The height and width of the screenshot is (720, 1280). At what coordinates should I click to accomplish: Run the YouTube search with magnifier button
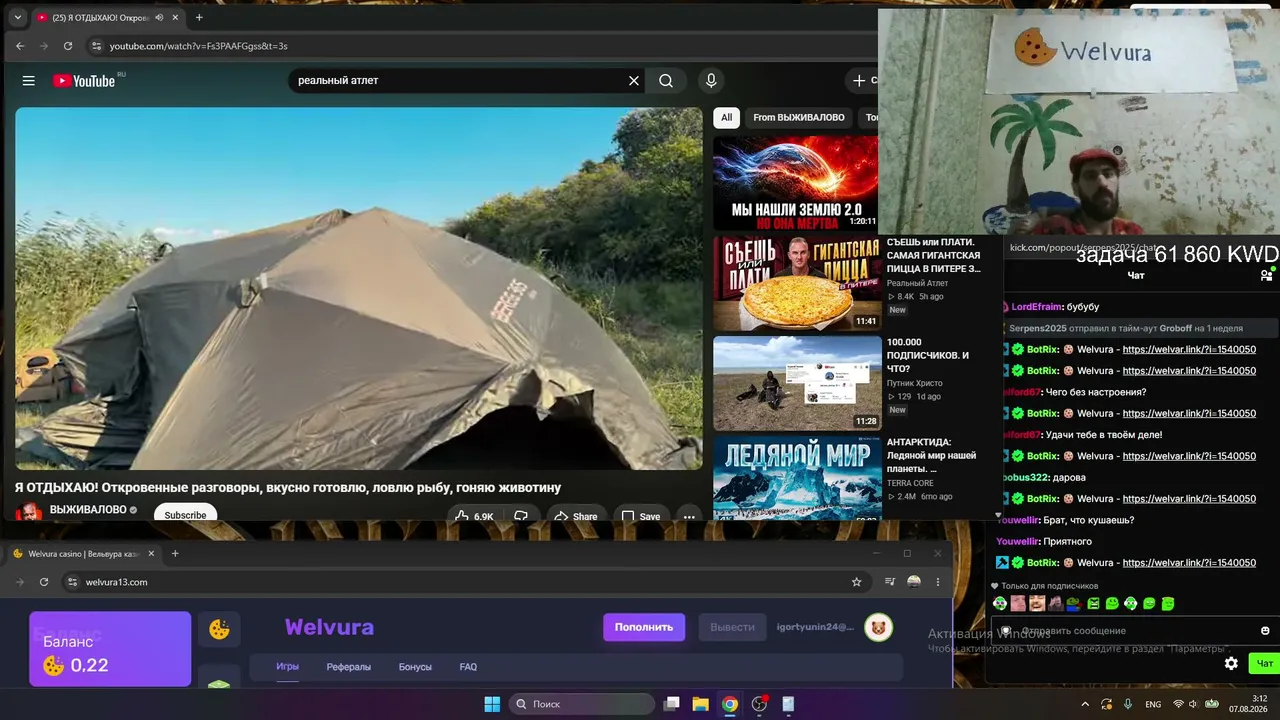pos(666,81)
